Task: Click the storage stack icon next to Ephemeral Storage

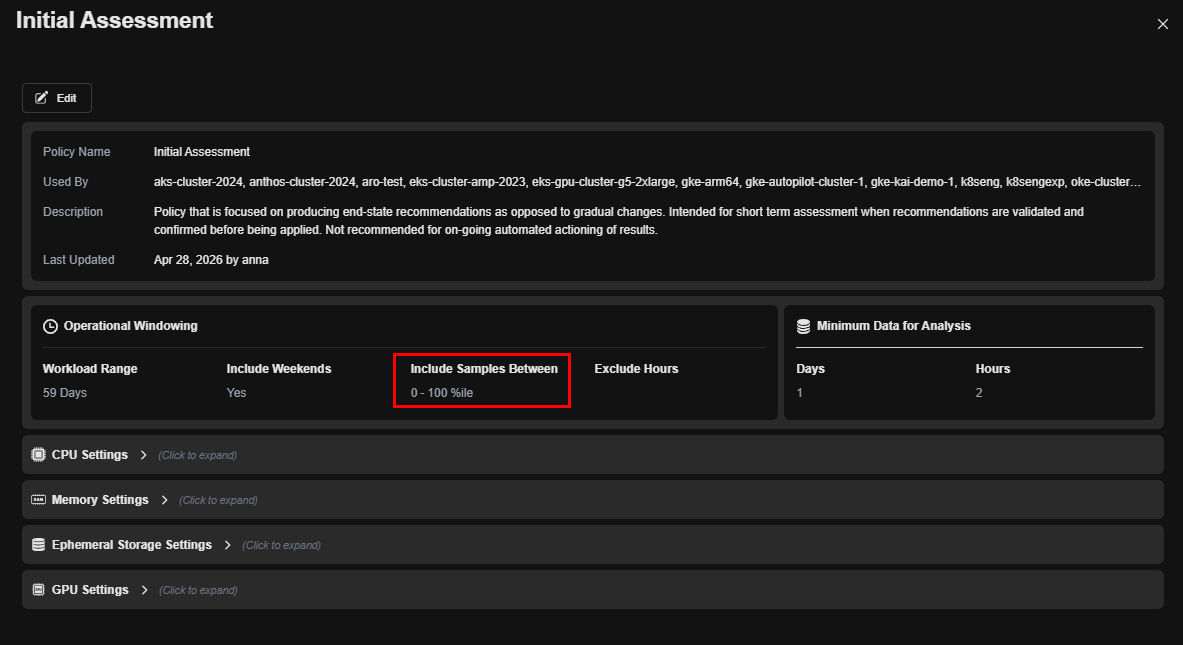Action: [x=38, y=545]
